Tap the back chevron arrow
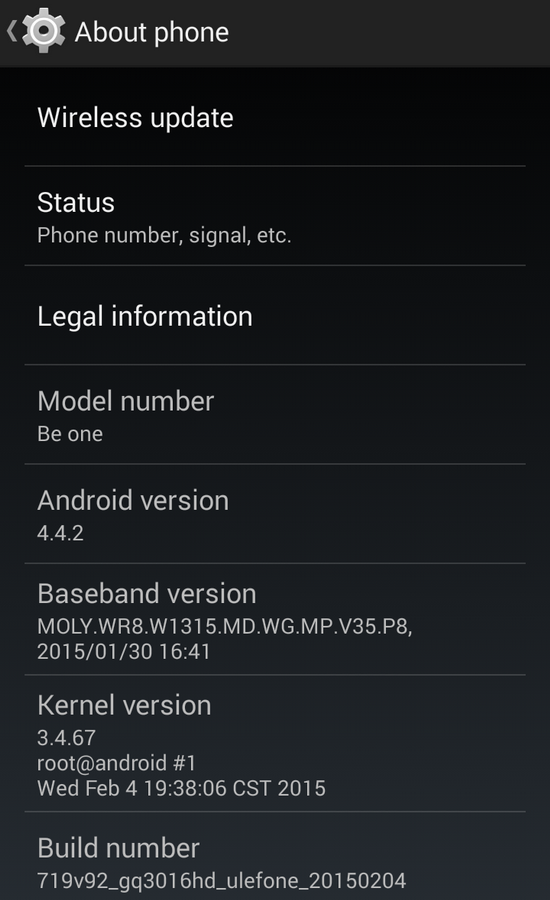Image resolution: width=550 pixels, height=900 pixels. click(x=11, y=31)
